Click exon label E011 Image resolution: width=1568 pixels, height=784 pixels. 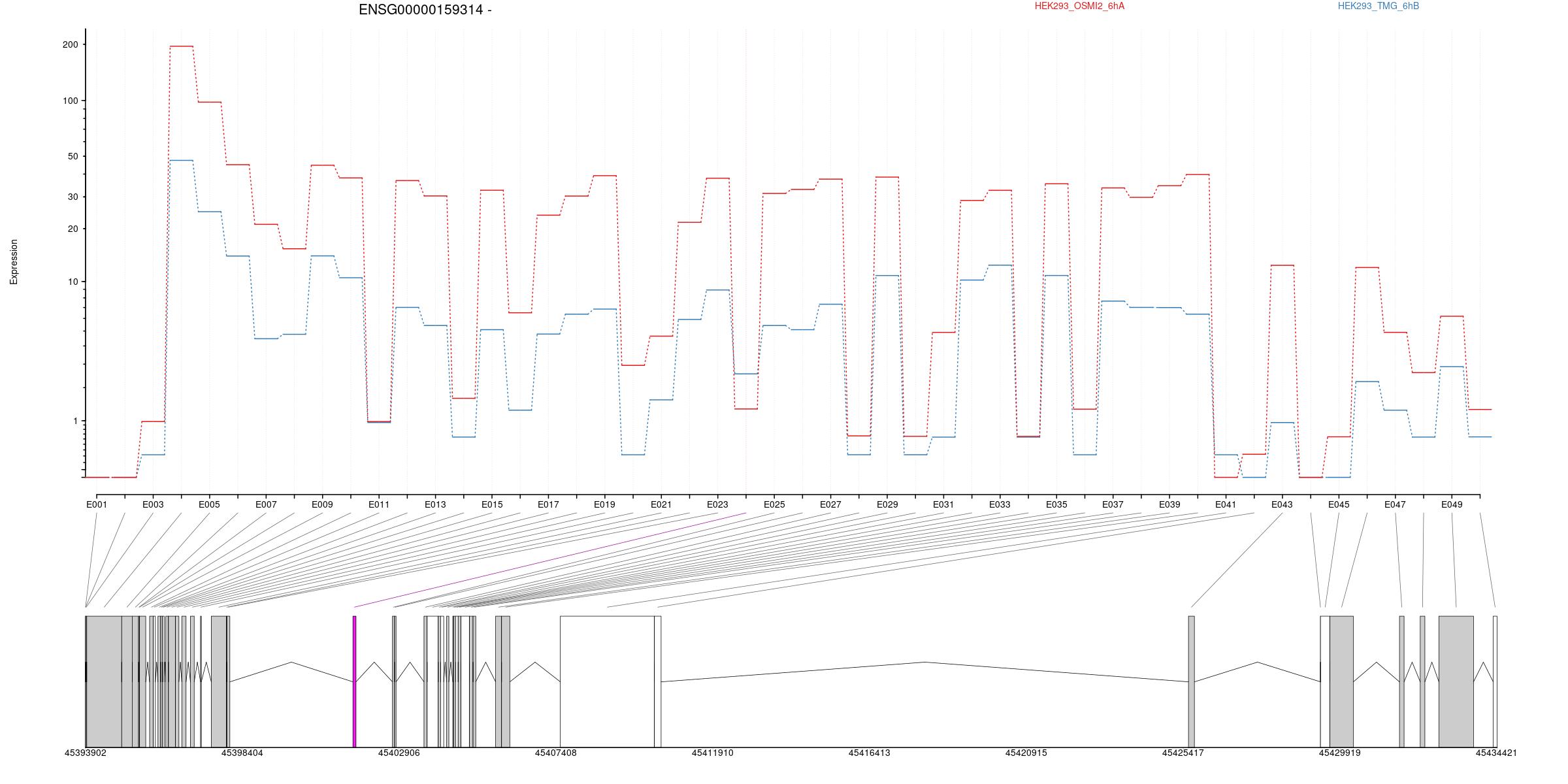(x=379, y=504)
